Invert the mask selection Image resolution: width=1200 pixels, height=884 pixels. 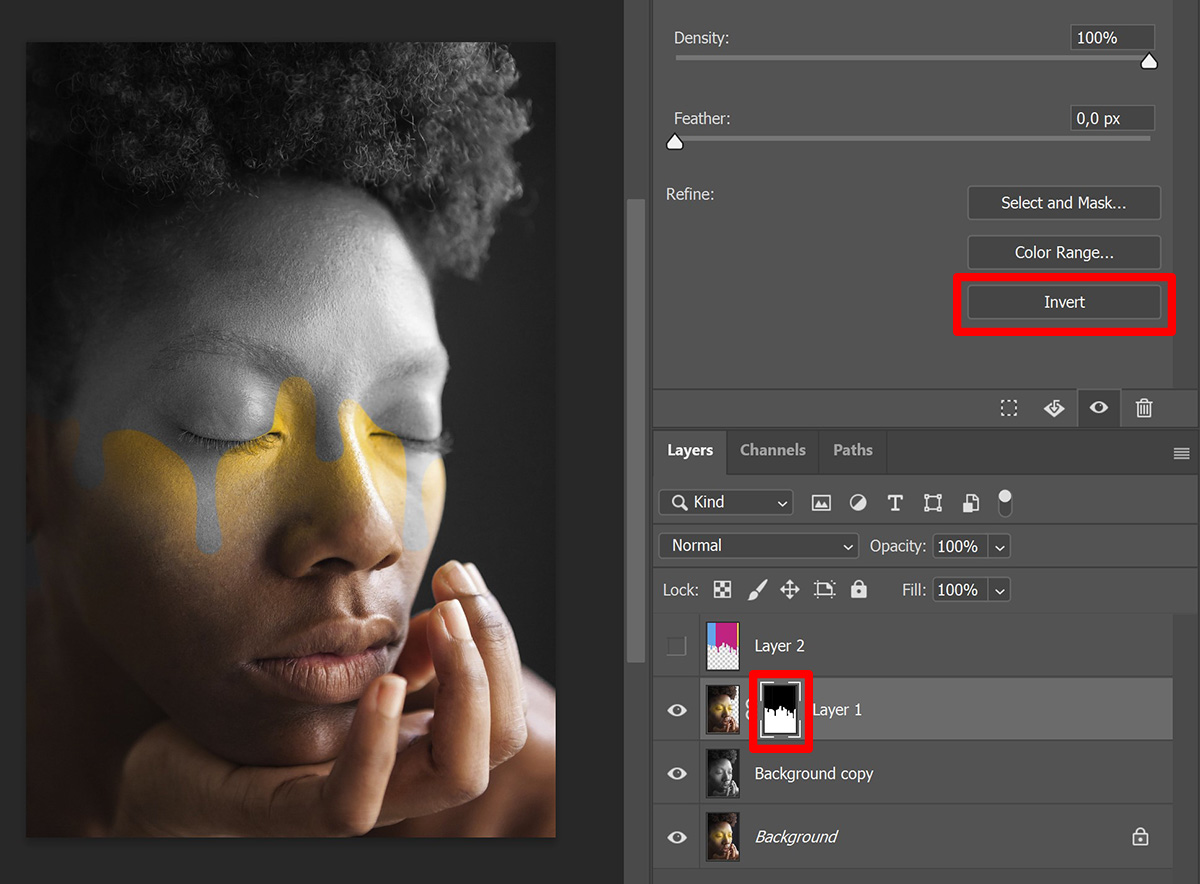(x=1064, y=302)
